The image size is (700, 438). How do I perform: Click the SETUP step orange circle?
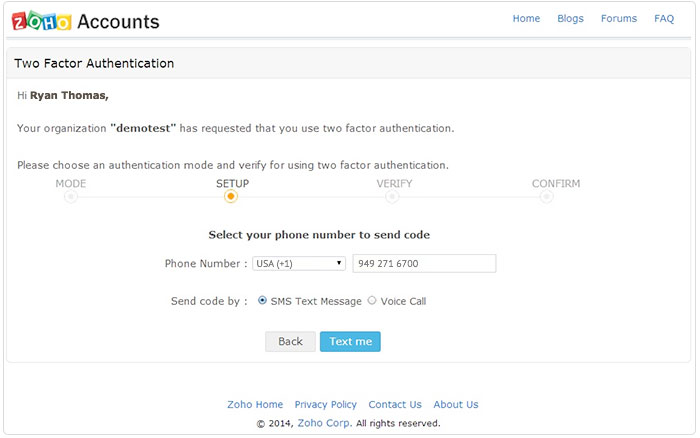pyautogui.click(x=231, y=197)
